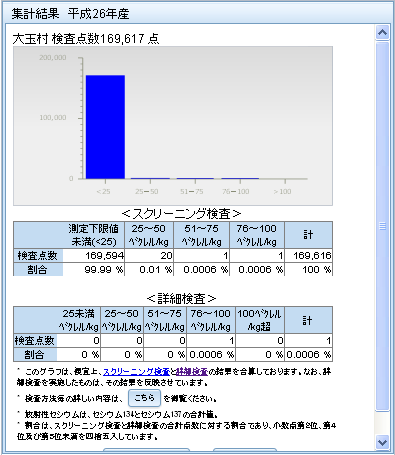395x455 pixels.
Task: Click the blue <25 bar in chart
Action: click(x=105, y=127)
